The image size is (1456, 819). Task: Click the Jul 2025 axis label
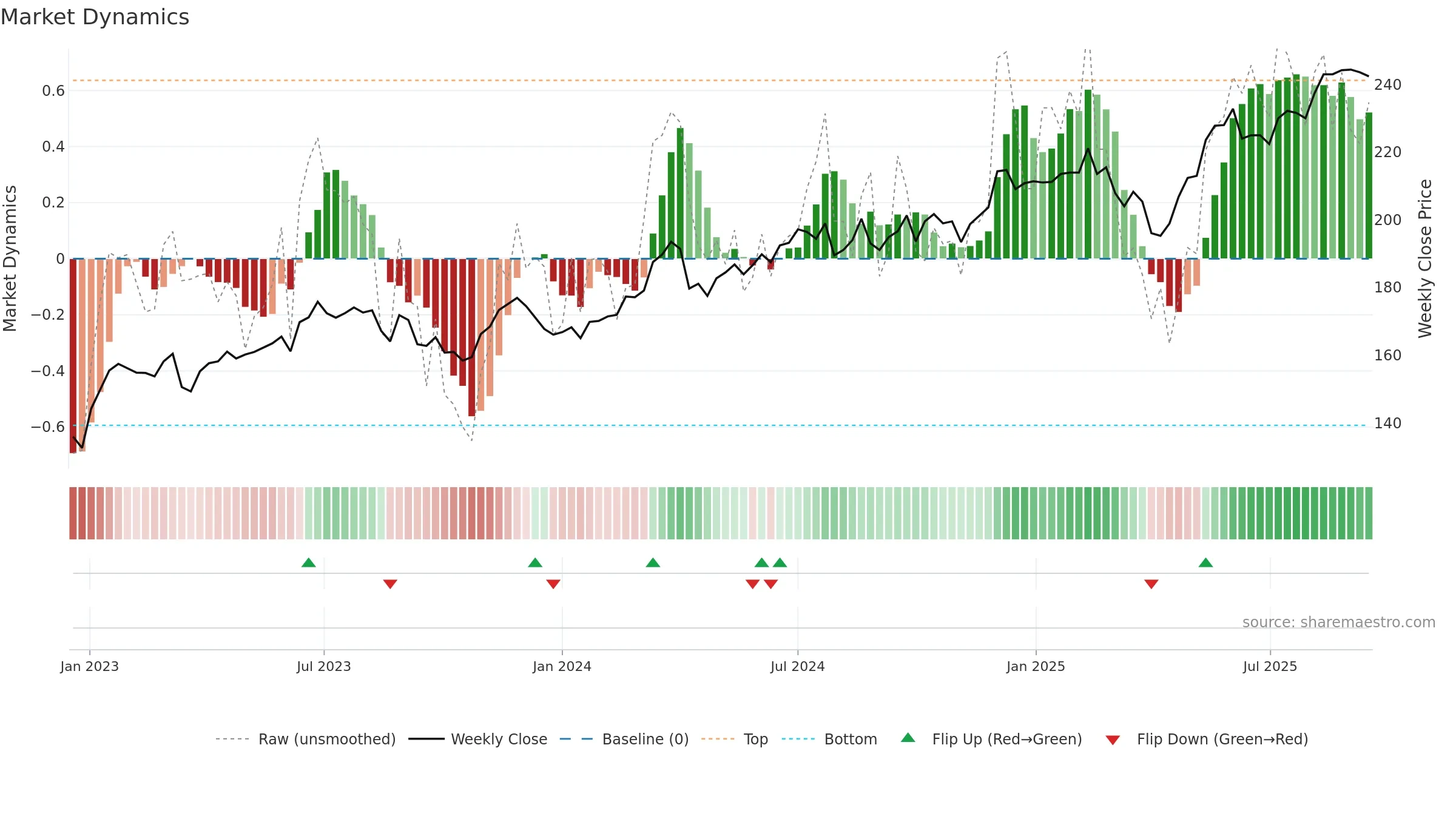(1270, 666)
